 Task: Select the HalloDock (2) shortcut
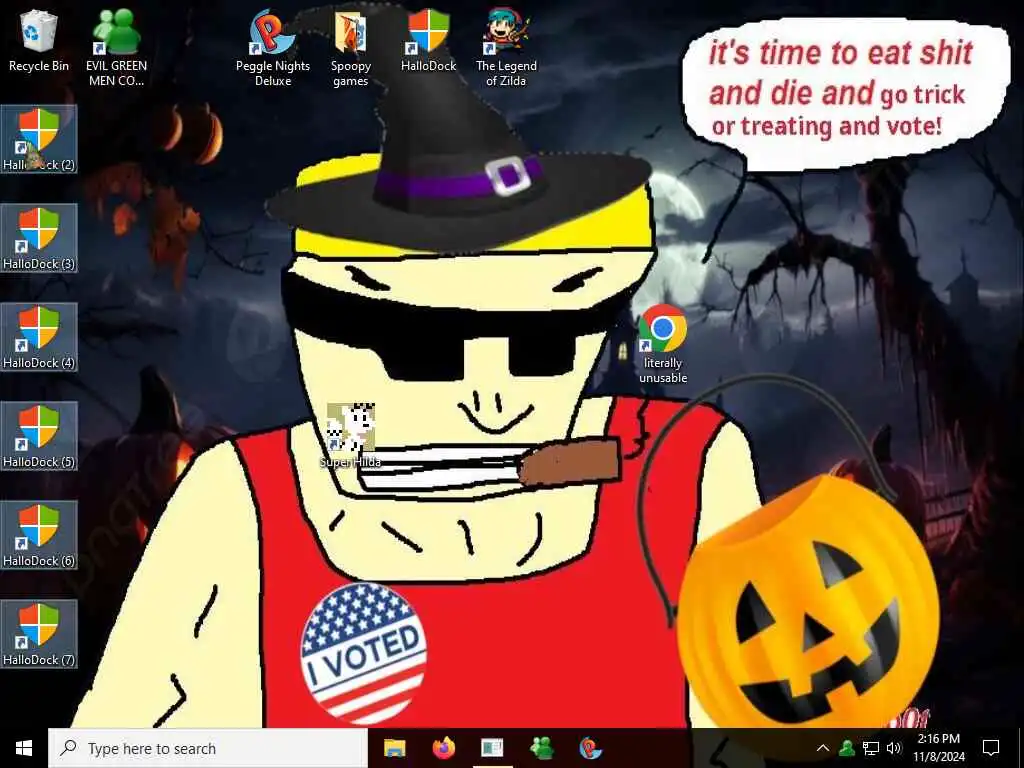pyautogui.click(x=39, y=139)
